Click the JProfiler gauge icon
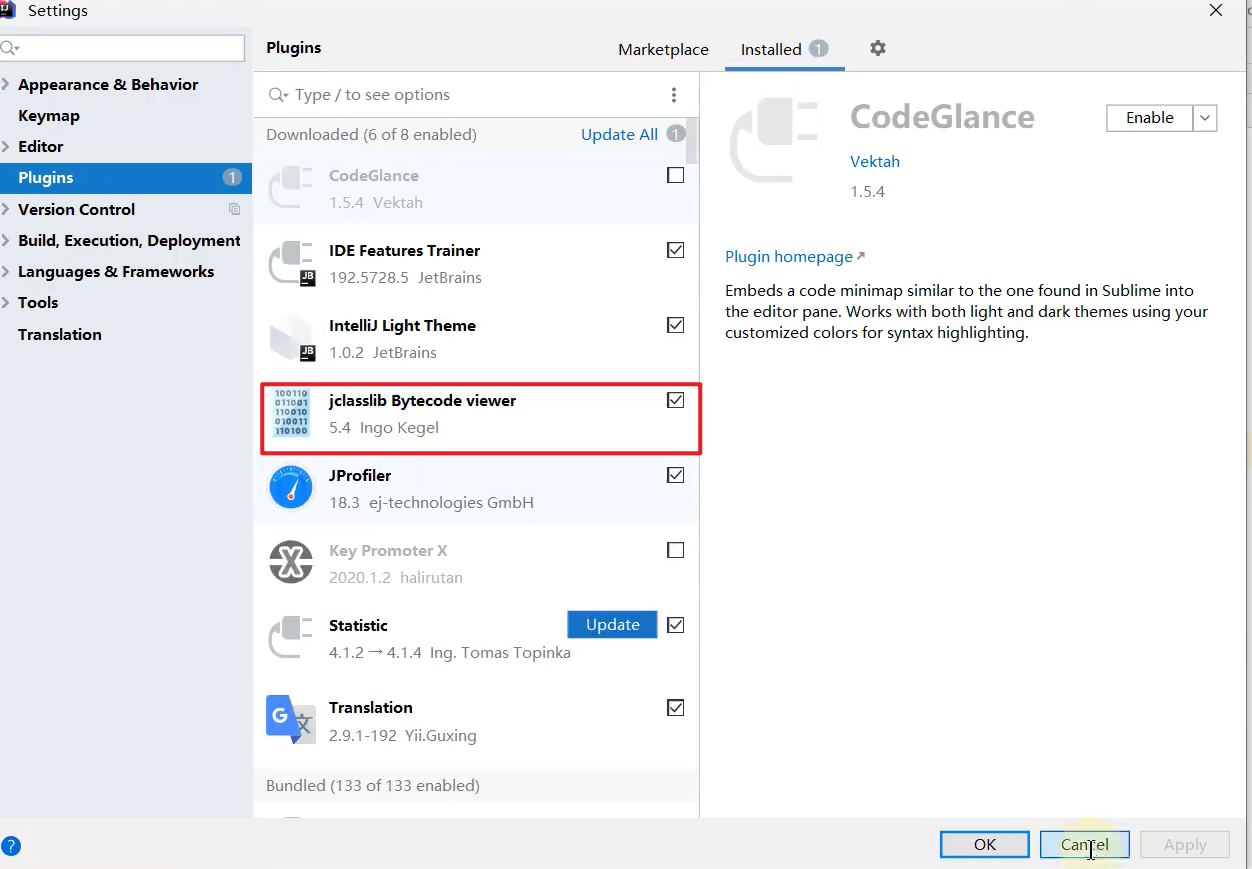 291,487
